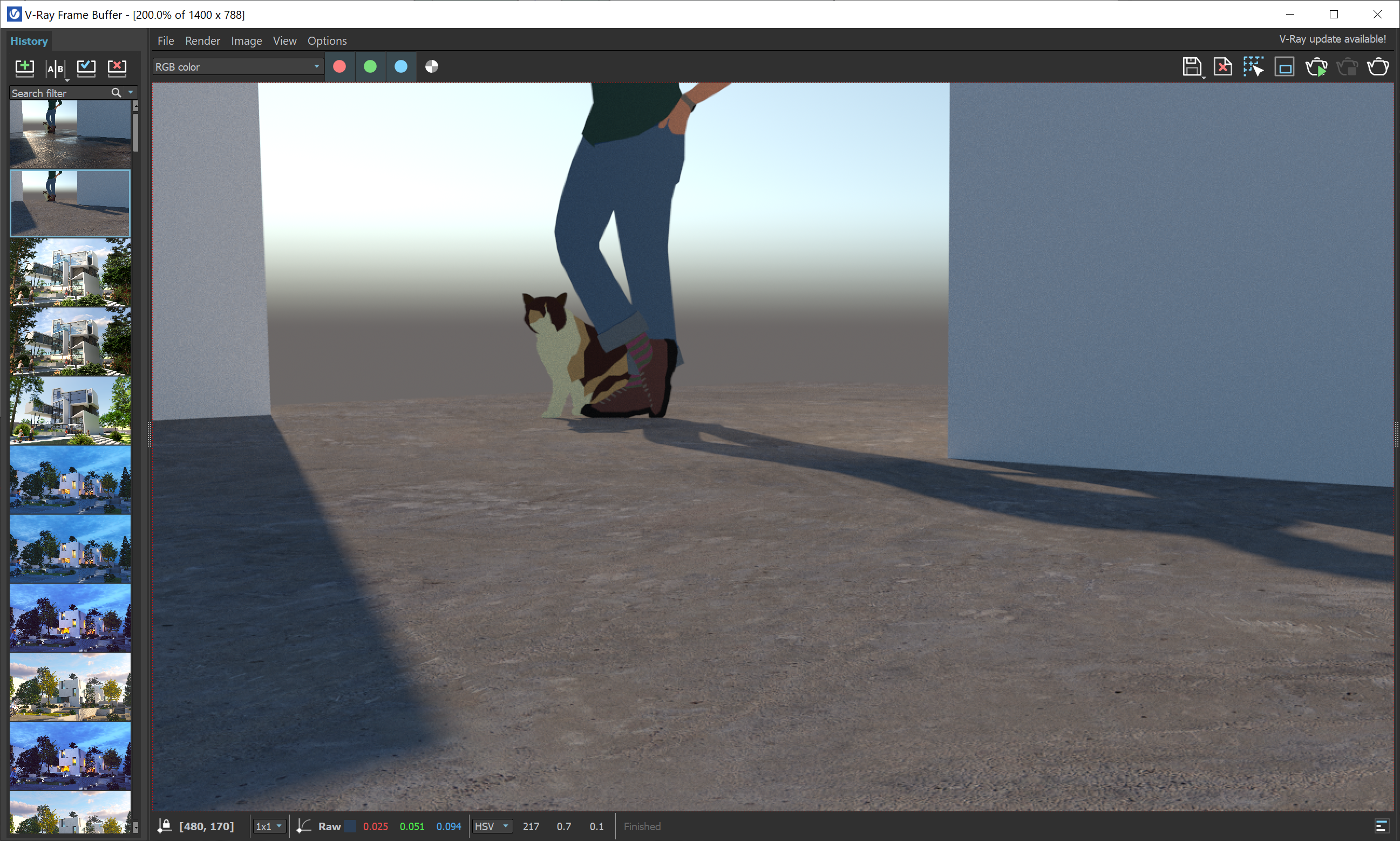Click the V-Ray update available link
This screenshot has height=841, width=1400.
click(1332, 39)
